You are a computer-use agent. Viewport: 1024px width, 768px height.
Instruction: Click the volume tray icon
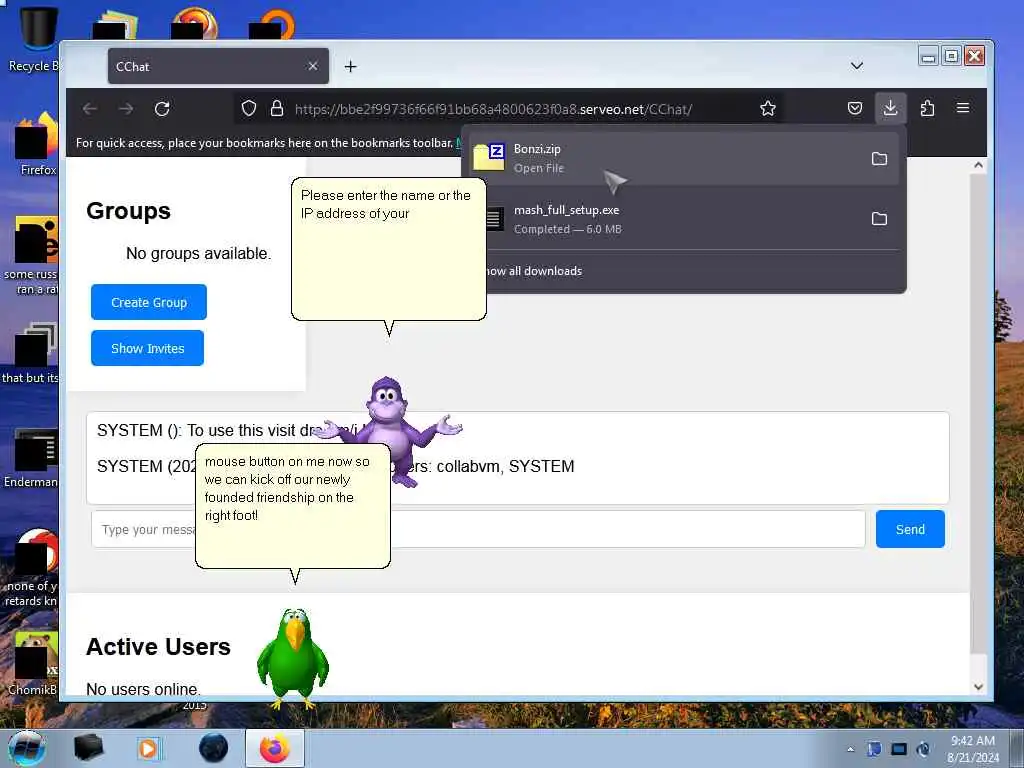click(x=923, y=749)
